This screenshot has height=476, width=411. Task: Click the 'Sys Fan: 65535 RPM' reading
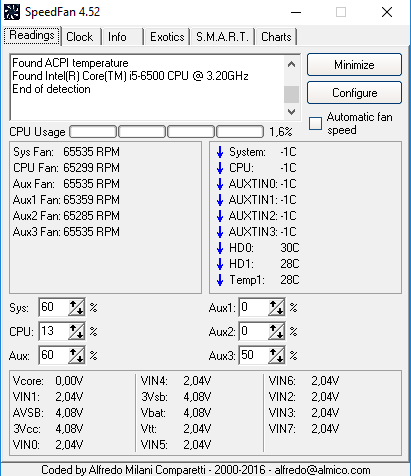tap(66, 152)
